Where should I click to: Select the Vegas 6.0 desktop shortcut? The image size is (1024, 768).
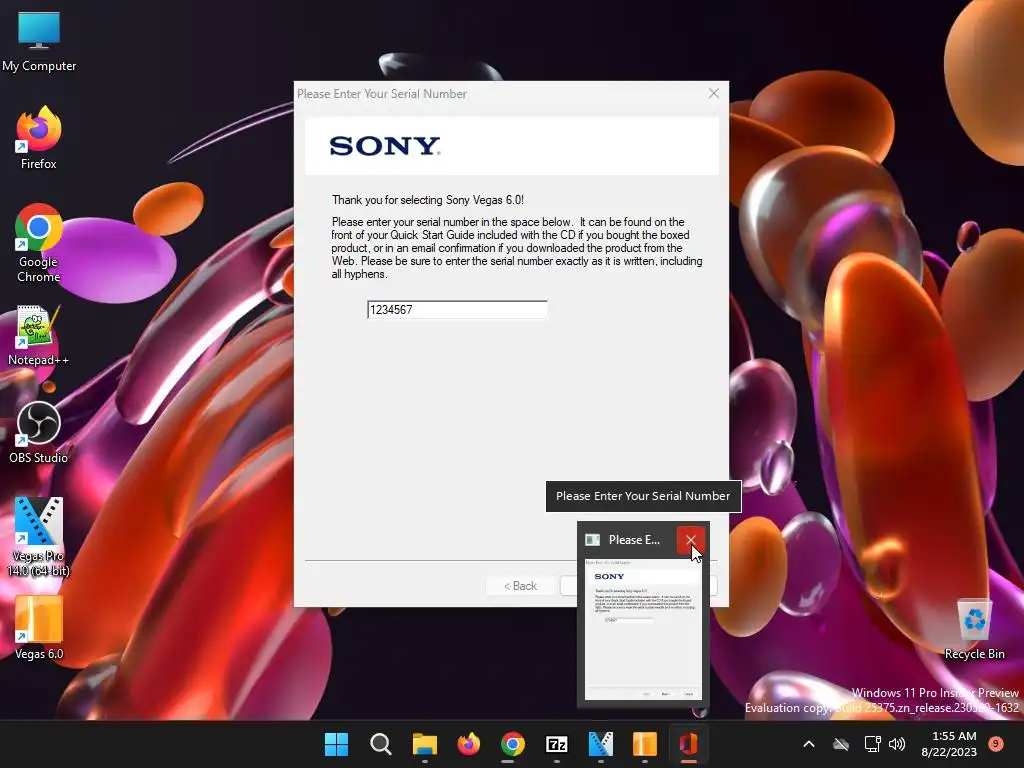tap(39, 628)
